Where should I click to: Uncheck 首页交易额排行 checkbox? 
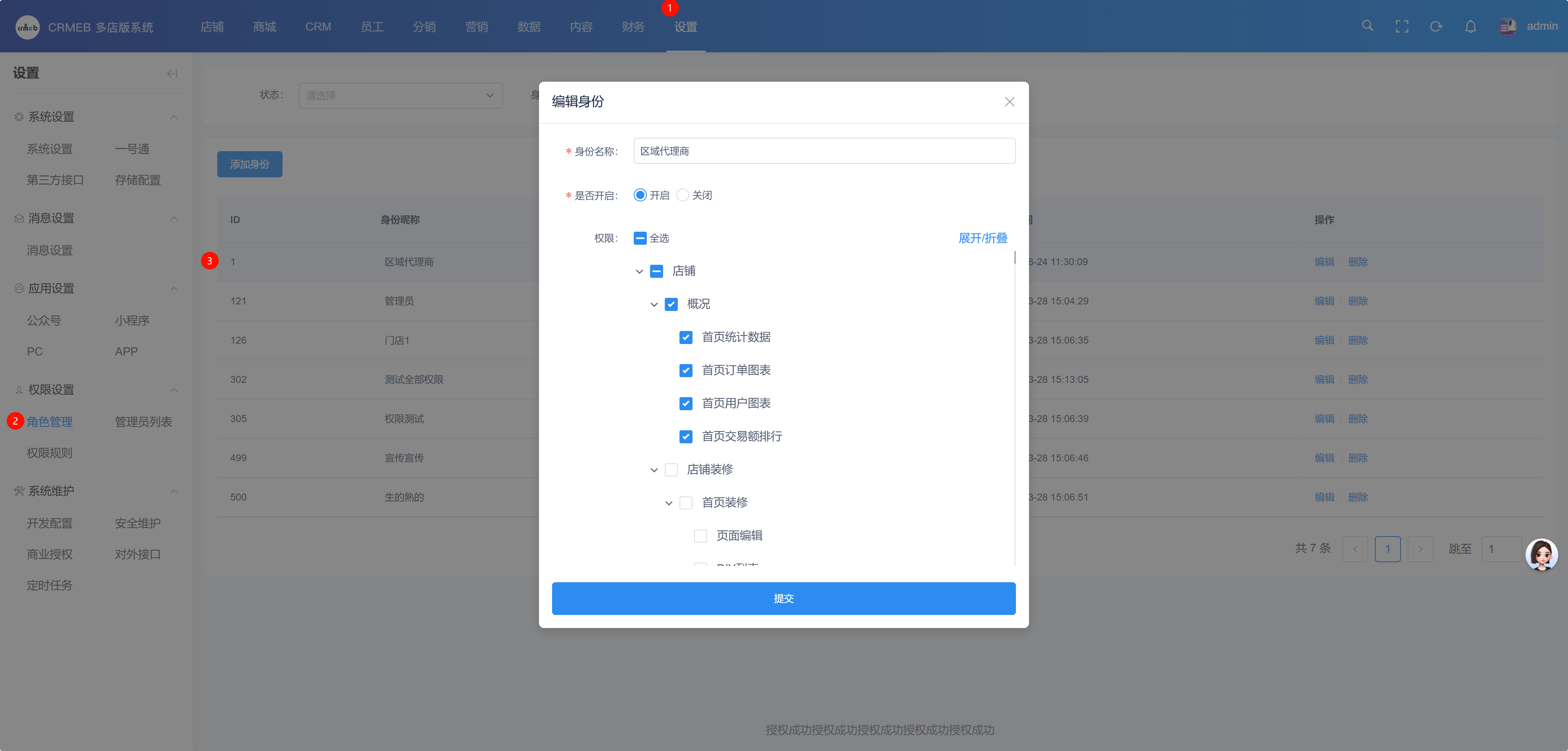686,437
